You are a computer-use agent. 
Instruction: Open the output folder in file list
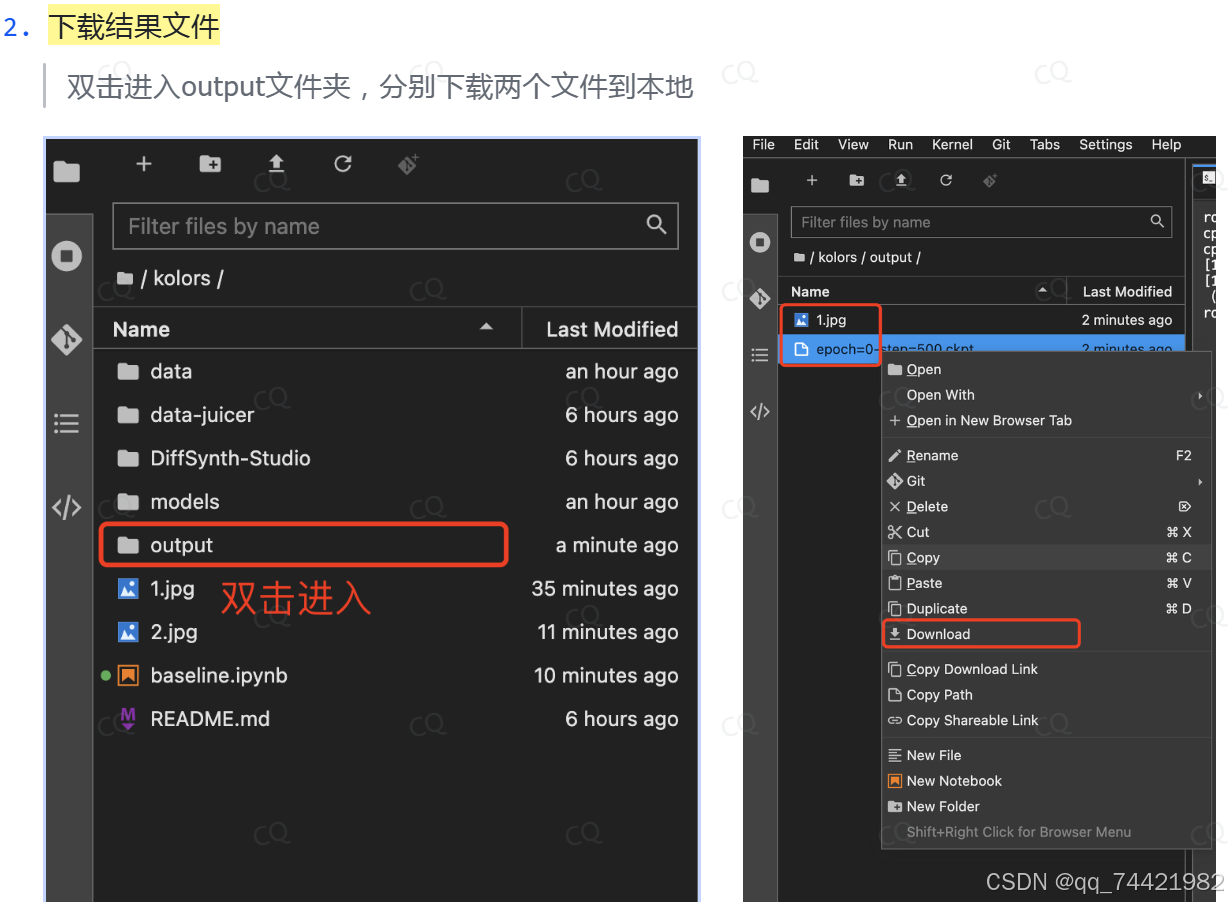click(181, 545)
